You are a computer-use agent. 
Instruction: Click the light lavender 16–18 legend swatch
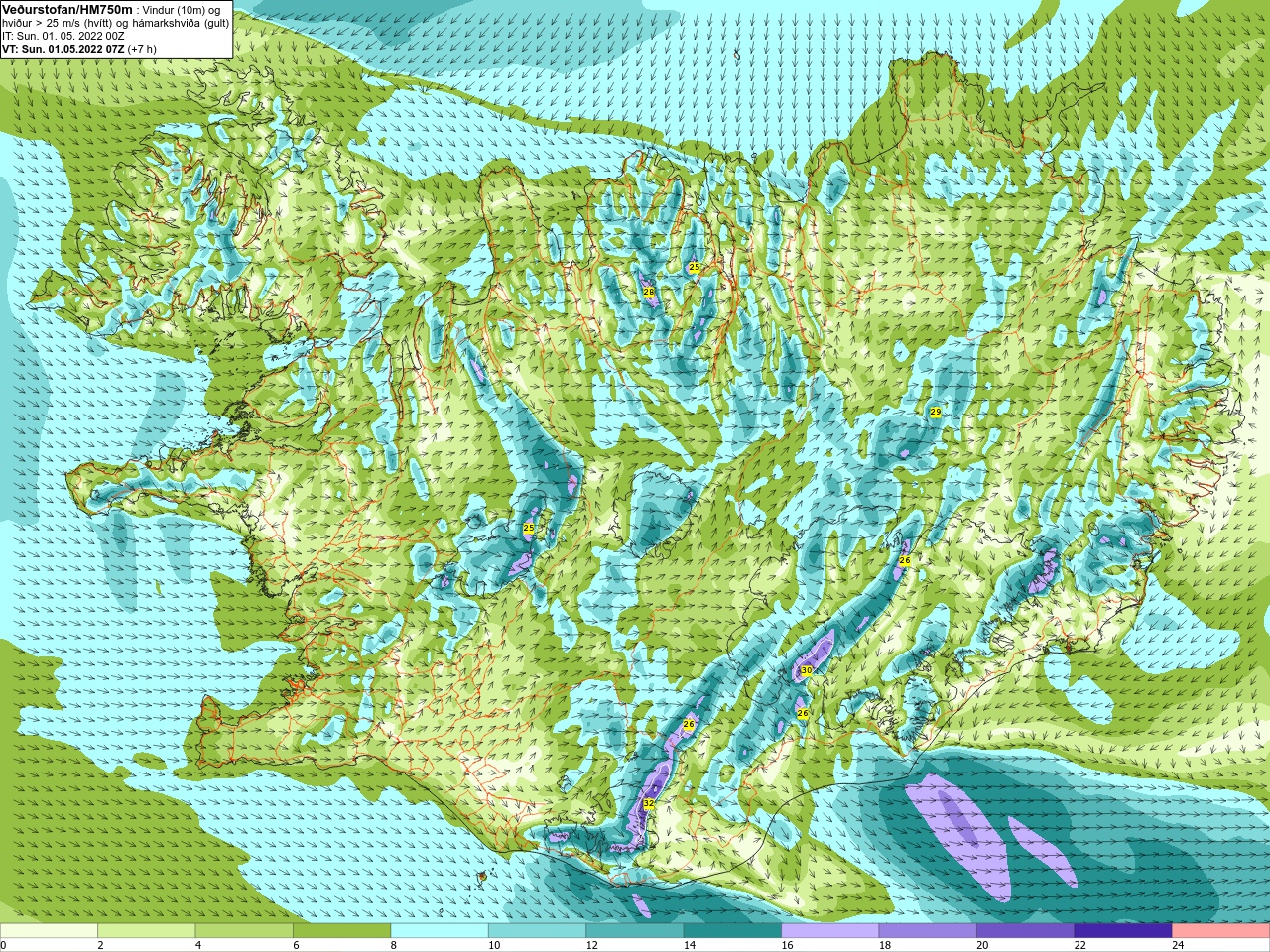pos(830,930)
